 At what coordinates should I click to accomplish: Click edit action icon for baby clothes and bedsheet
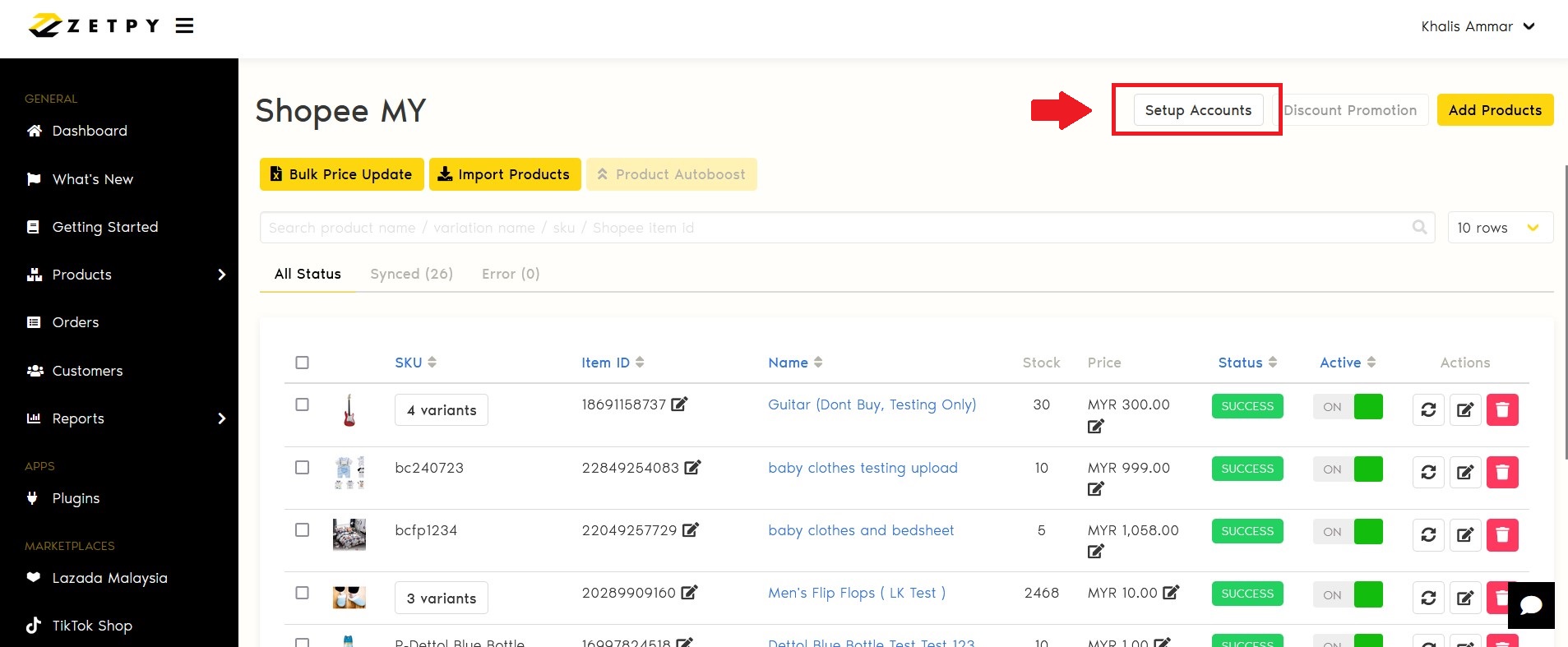pyautogui.click(x=1465, y=535)
